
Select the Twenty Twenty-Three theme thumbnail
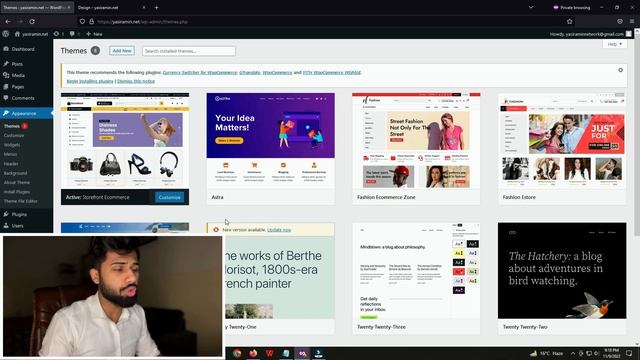[x=416, y=271]
